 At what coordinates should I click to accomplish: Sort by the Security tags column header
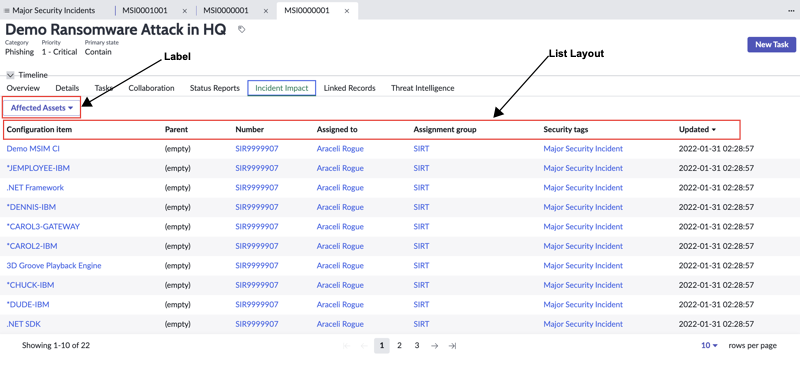566,130
